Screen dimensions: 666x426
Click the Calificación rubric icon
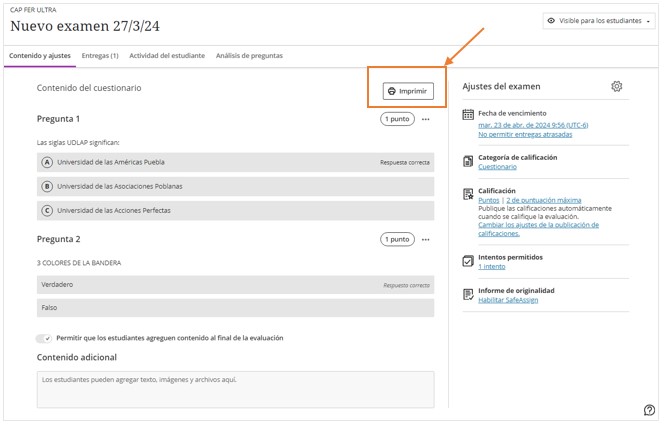(x=468, y=194)
